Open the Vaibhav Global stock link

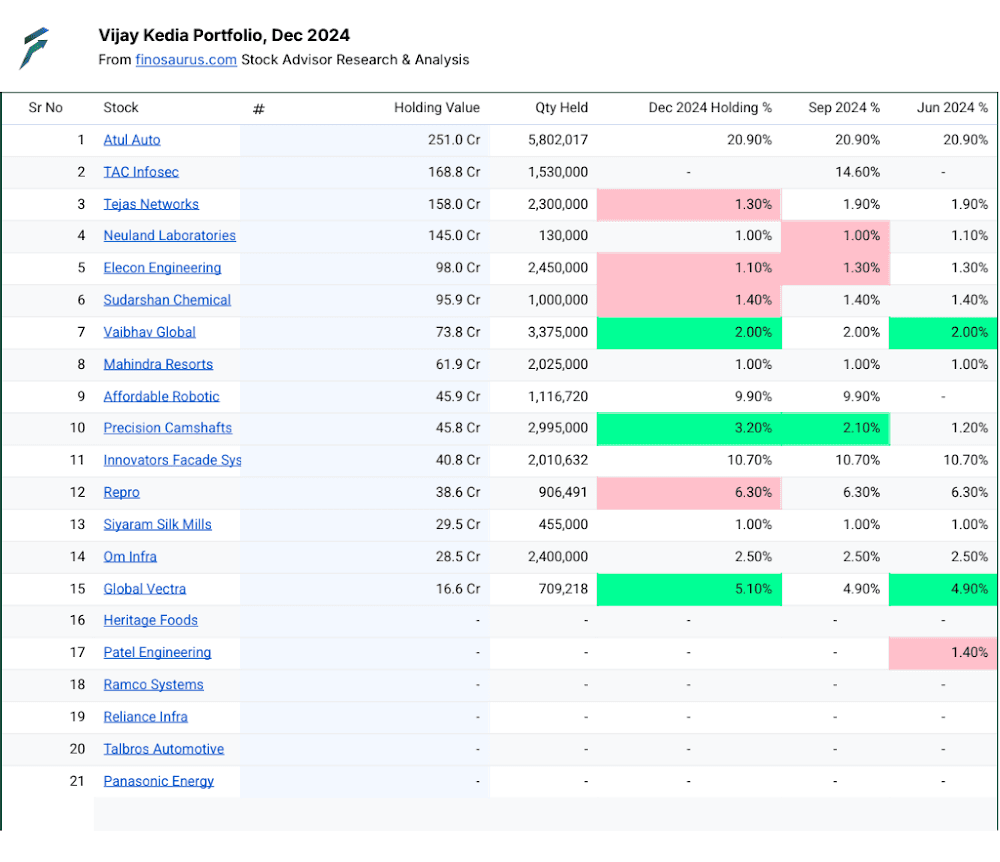point(149,332)
